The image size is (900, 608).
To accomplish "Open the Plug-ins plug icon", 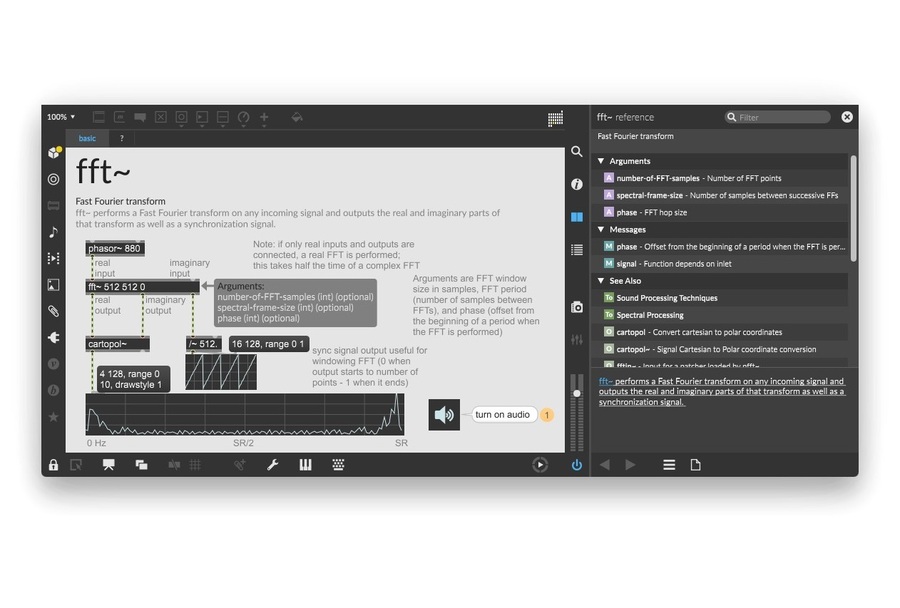I will (53, 338).
